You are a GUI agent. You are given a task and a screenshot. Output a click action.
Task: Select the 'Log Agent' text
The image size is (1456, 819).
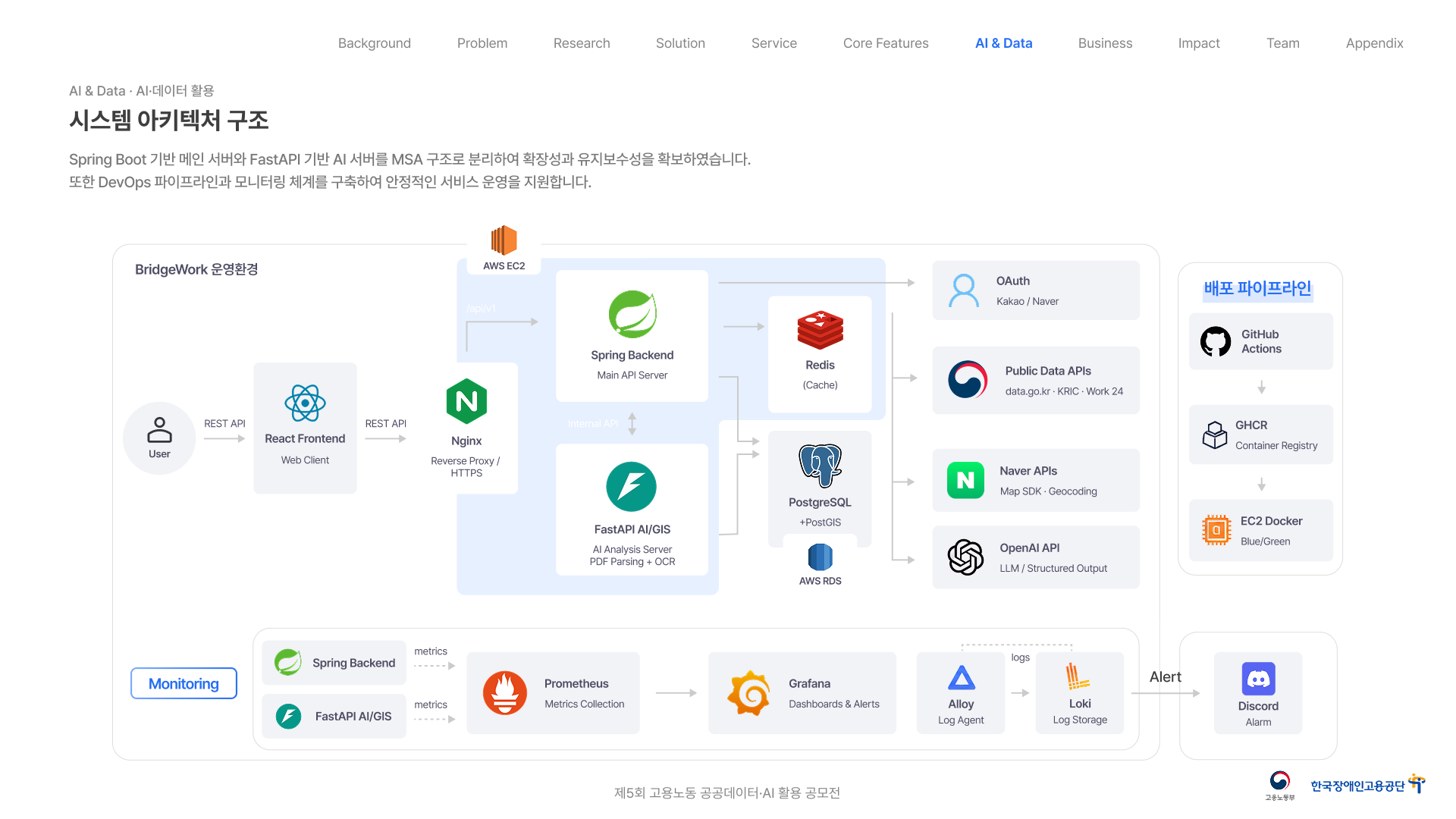click(x=961, y=720)
